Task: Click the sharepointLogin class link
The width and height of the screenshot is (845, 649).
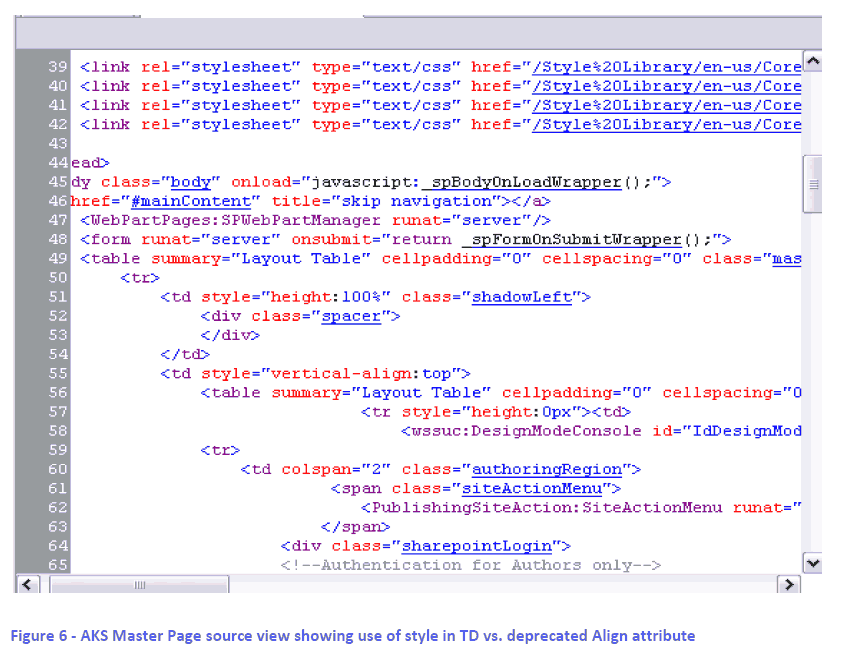Action: [477, 547]
